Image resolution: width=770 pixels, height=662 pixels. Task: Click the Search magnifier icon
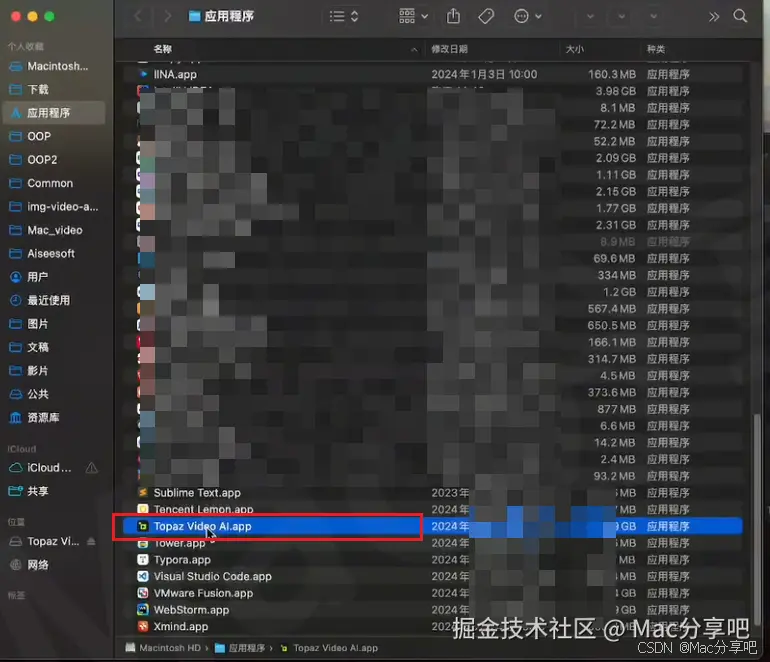click(x=740, y=16)
